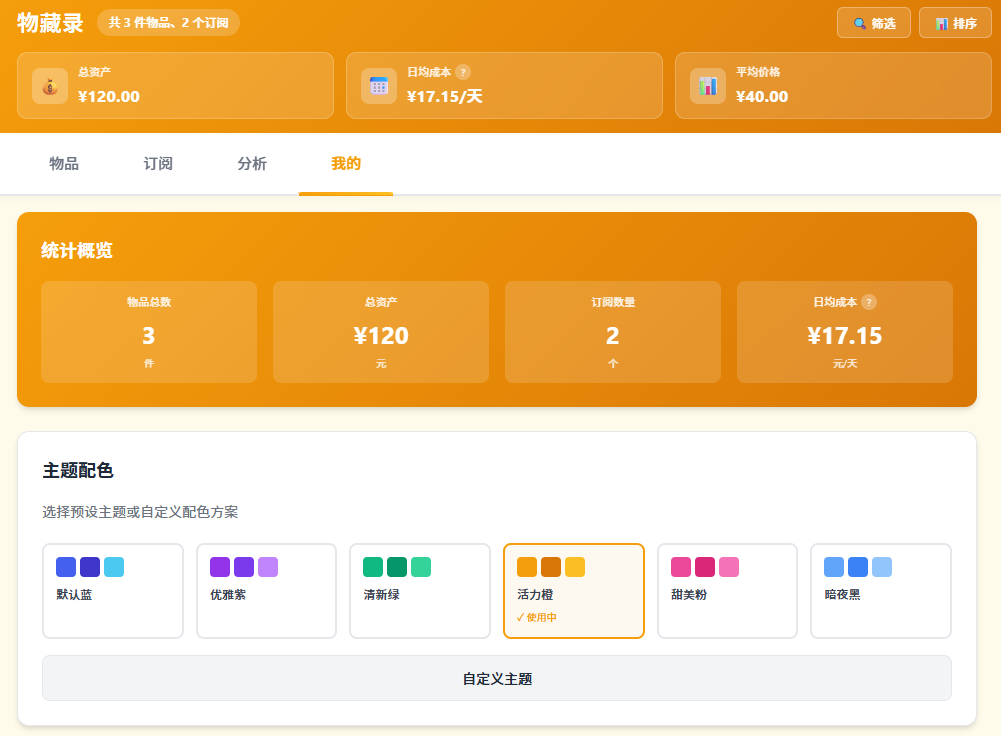Viewport: 1001px width, 736px height.
Task: Expand the 自定义主题 custom theme section
Action: click(497, 679)
